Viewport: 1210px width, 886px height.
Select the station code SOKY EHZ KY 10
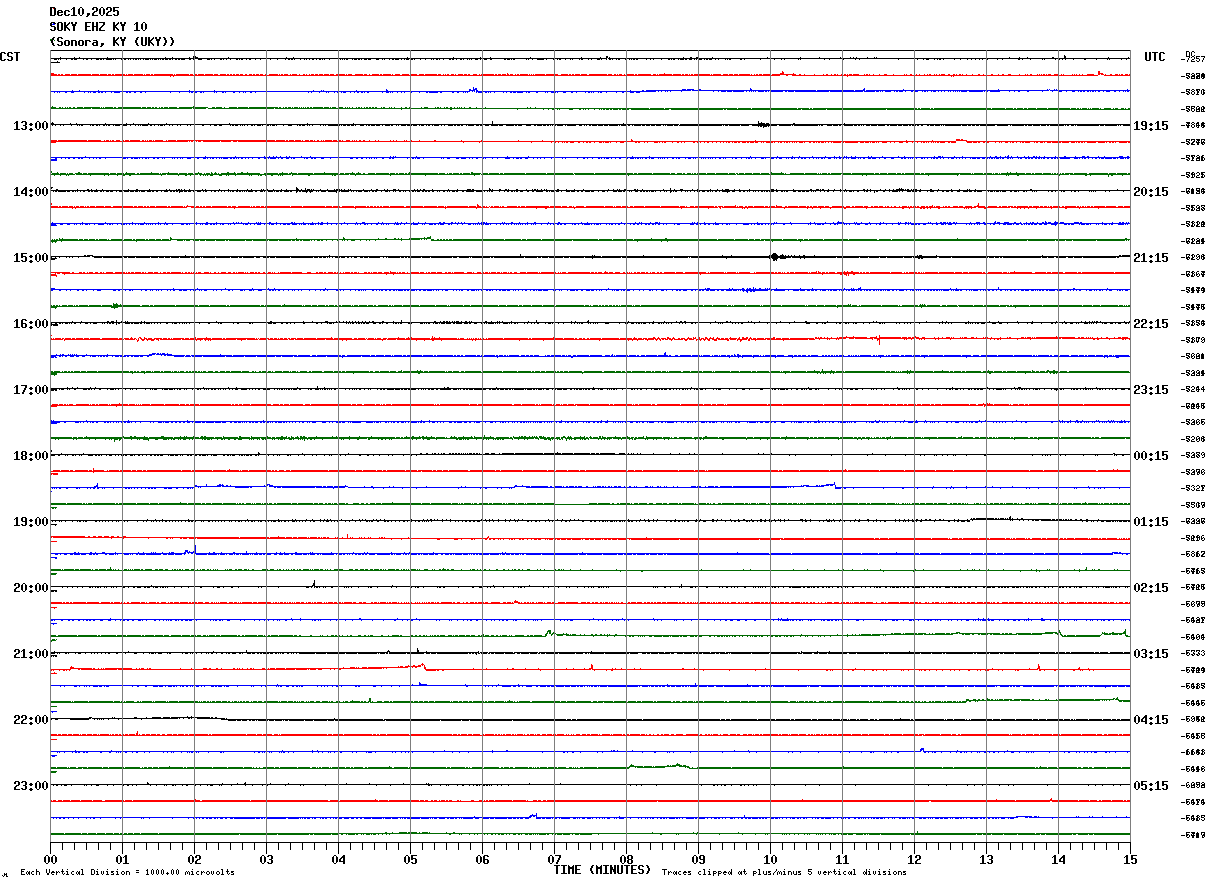(98, 27)
